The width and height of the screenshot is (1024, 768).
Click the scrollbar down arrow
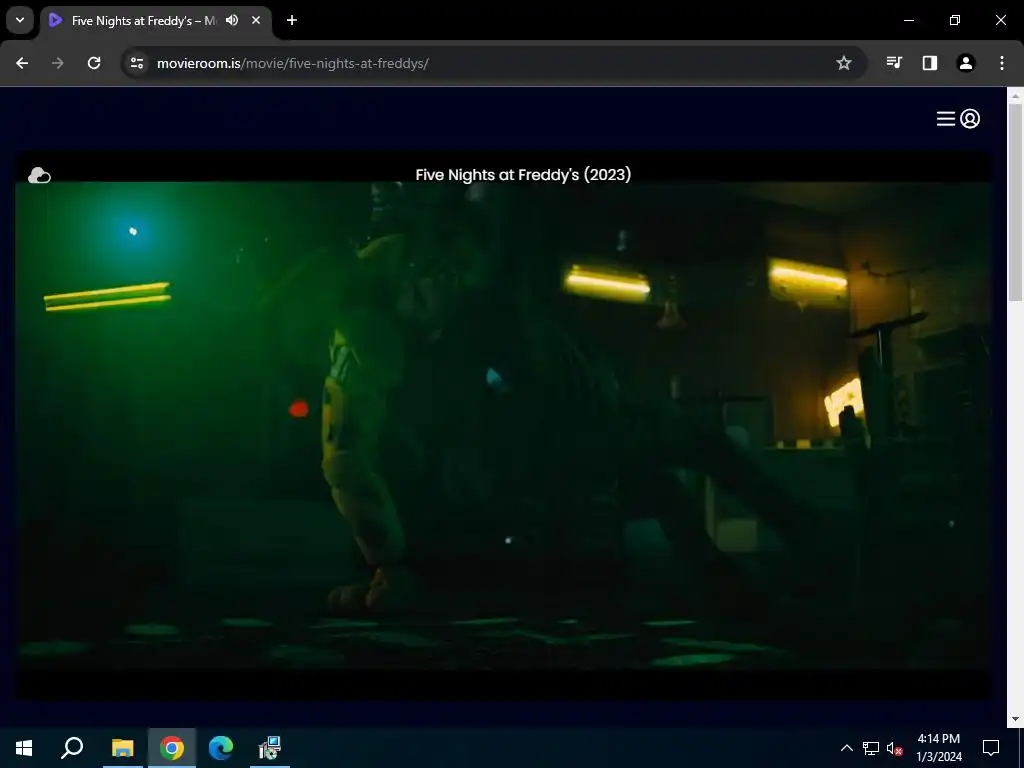click(x=1015, y=719)
